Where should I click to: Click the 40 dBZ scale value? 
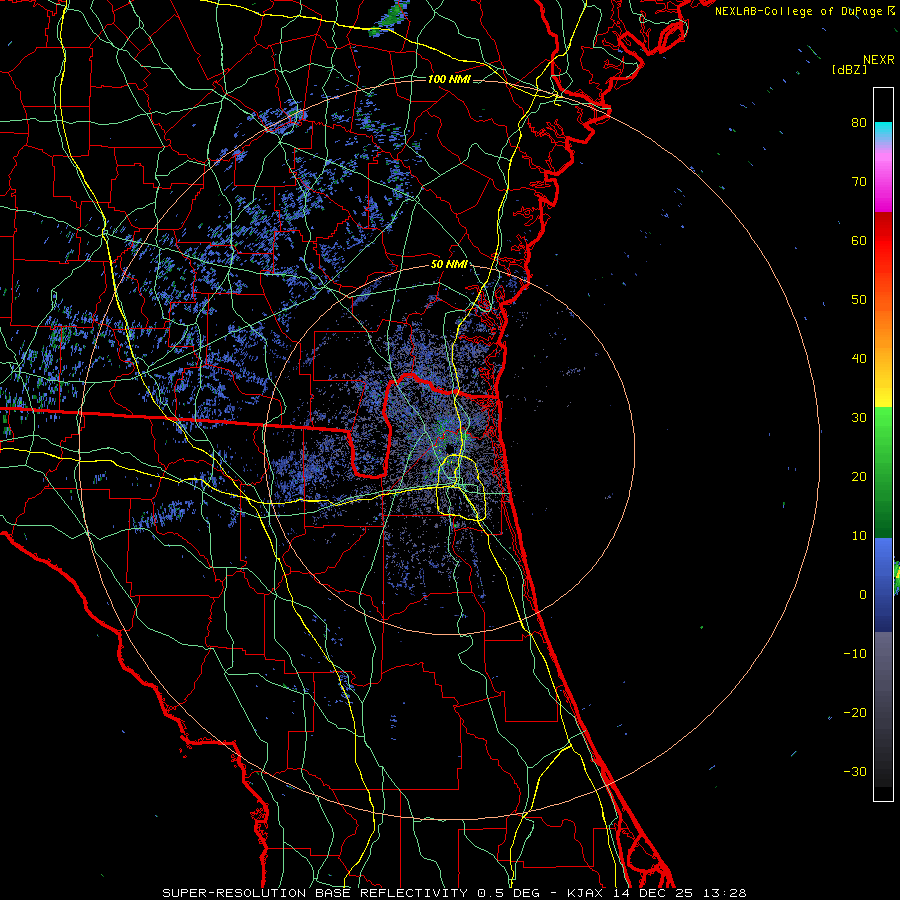click(859, 359)
